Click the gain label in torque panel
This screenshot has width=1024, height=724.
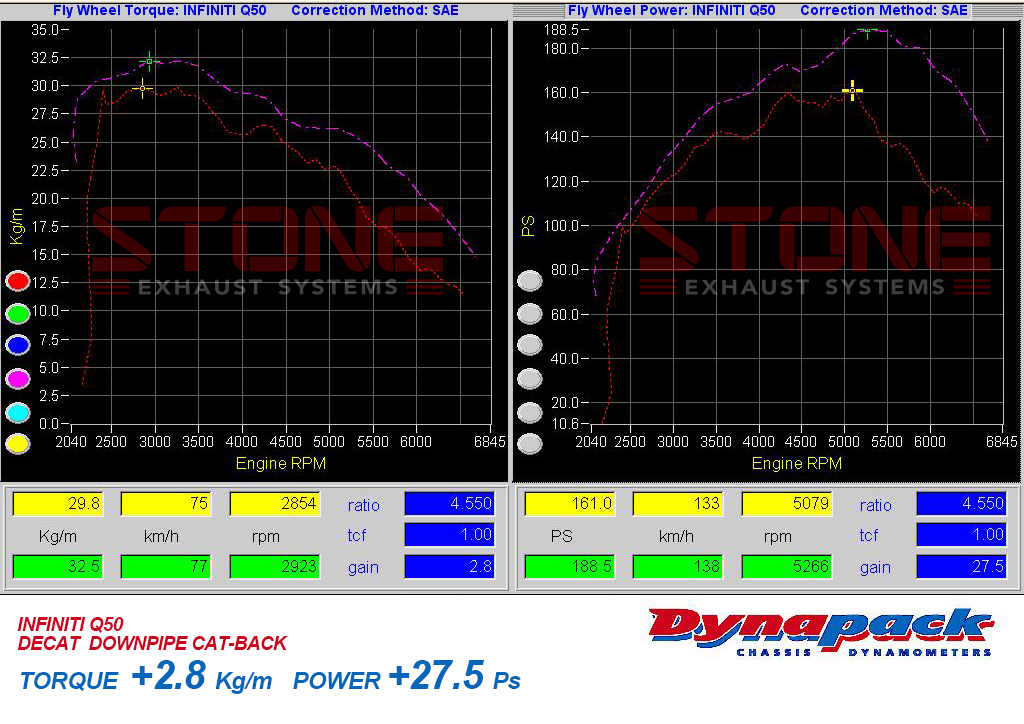tap(363, 567)
